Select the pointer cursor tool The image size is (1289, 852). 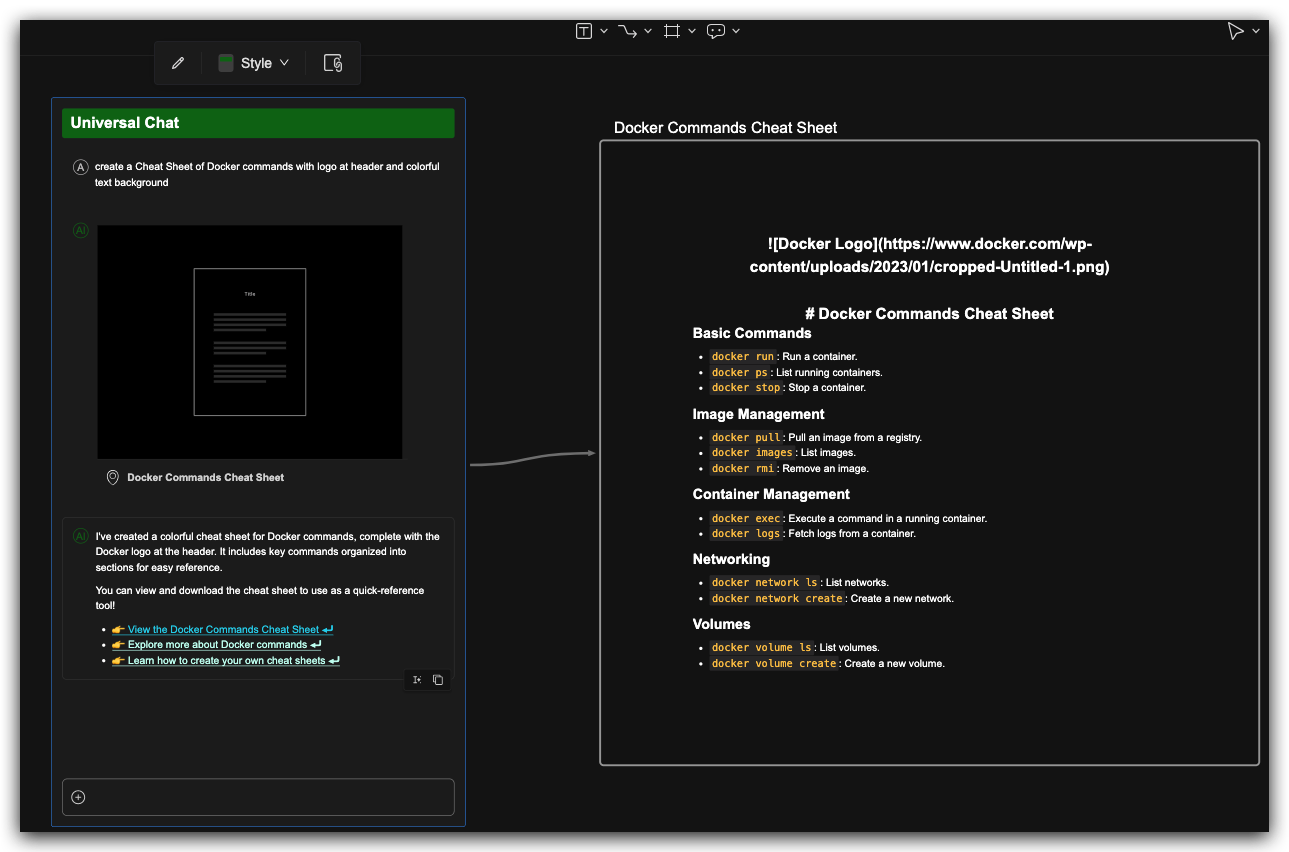click(x=1236, y=31)
